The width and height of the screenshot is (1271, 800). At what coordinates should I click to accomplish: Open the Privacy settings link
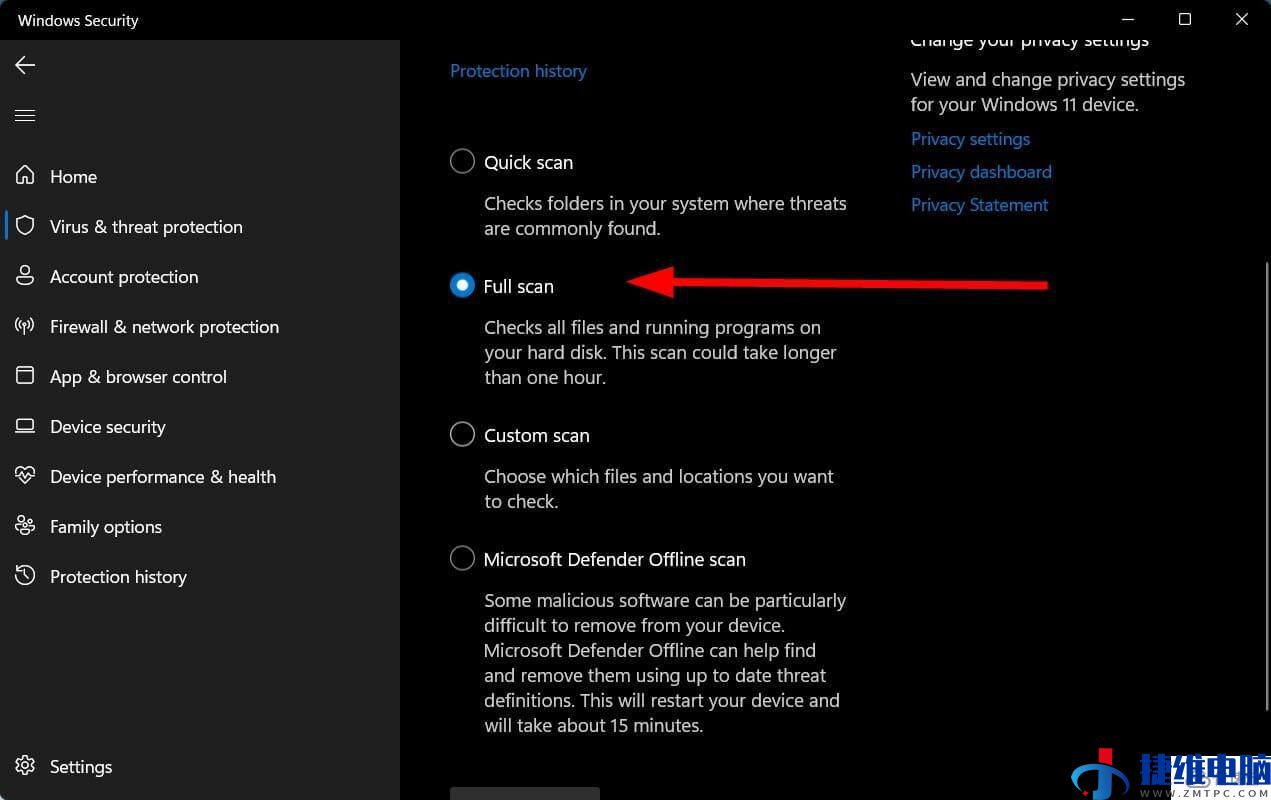[970, 139]
